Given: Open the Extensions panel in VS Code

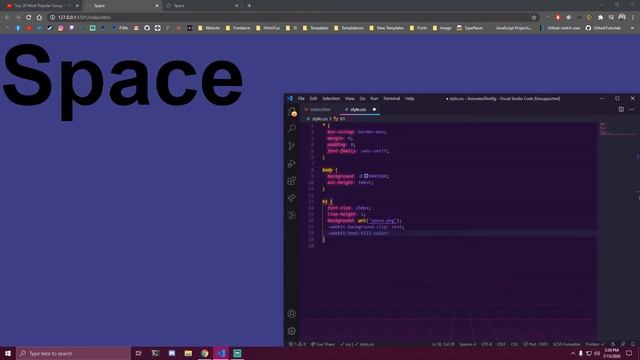Looking at the screenshot, I should point(292,181).
